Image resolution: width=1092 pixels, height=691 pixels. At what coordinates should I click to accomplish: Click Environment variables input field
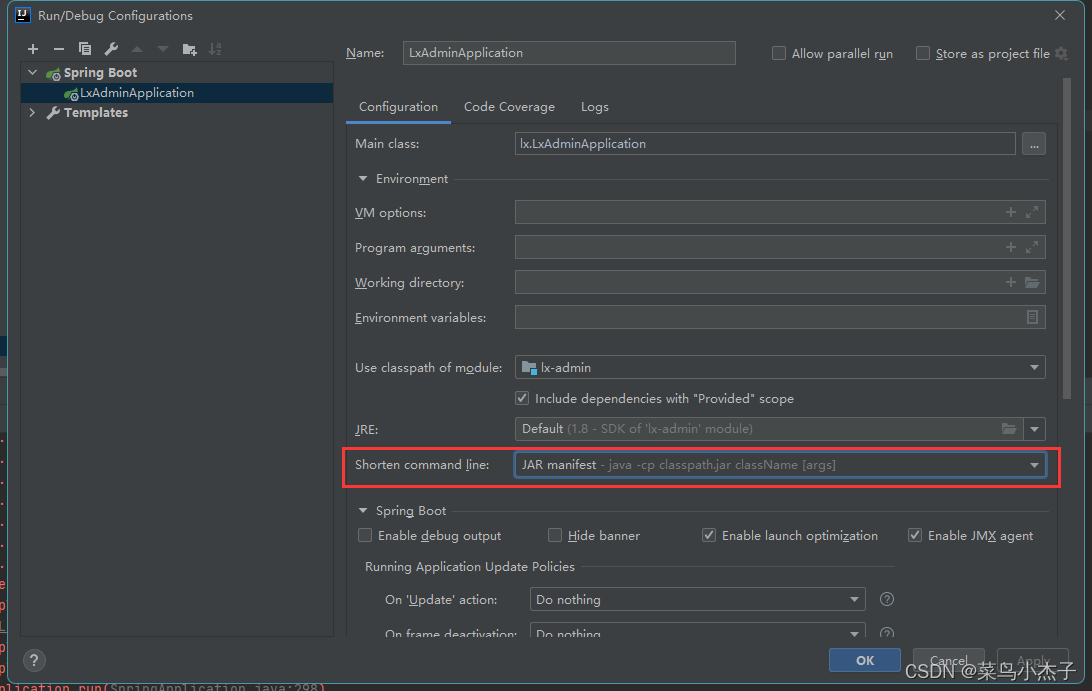tap(780, 317)
